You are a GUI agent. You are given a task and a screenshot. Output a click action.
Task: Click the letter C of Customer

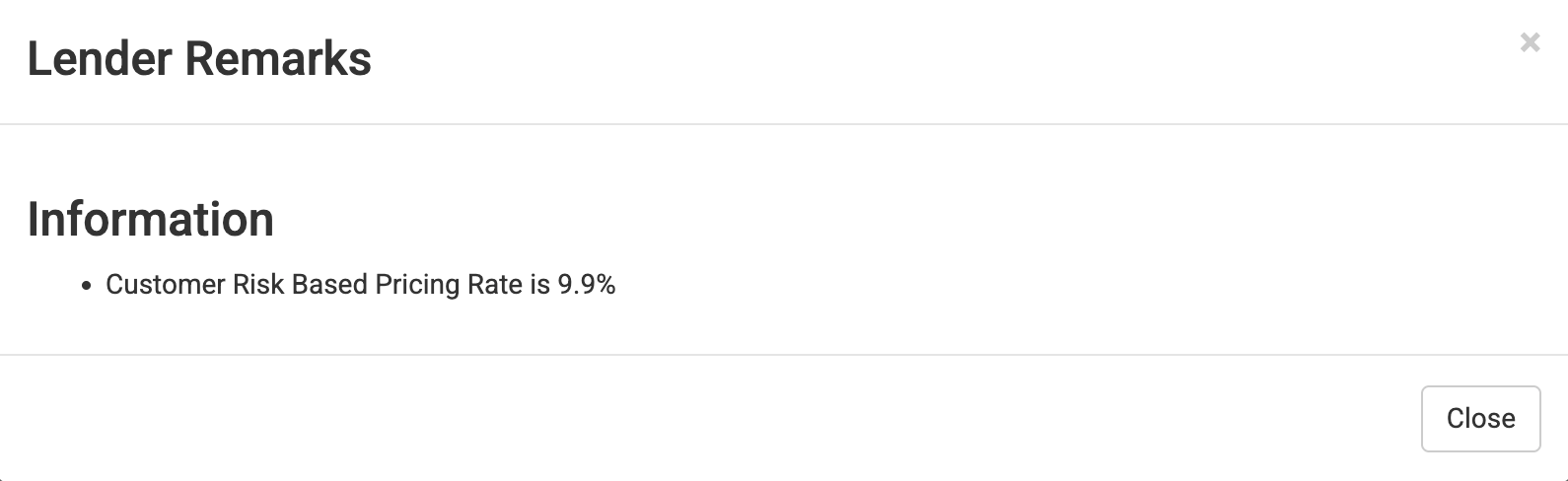coord(114,285)
